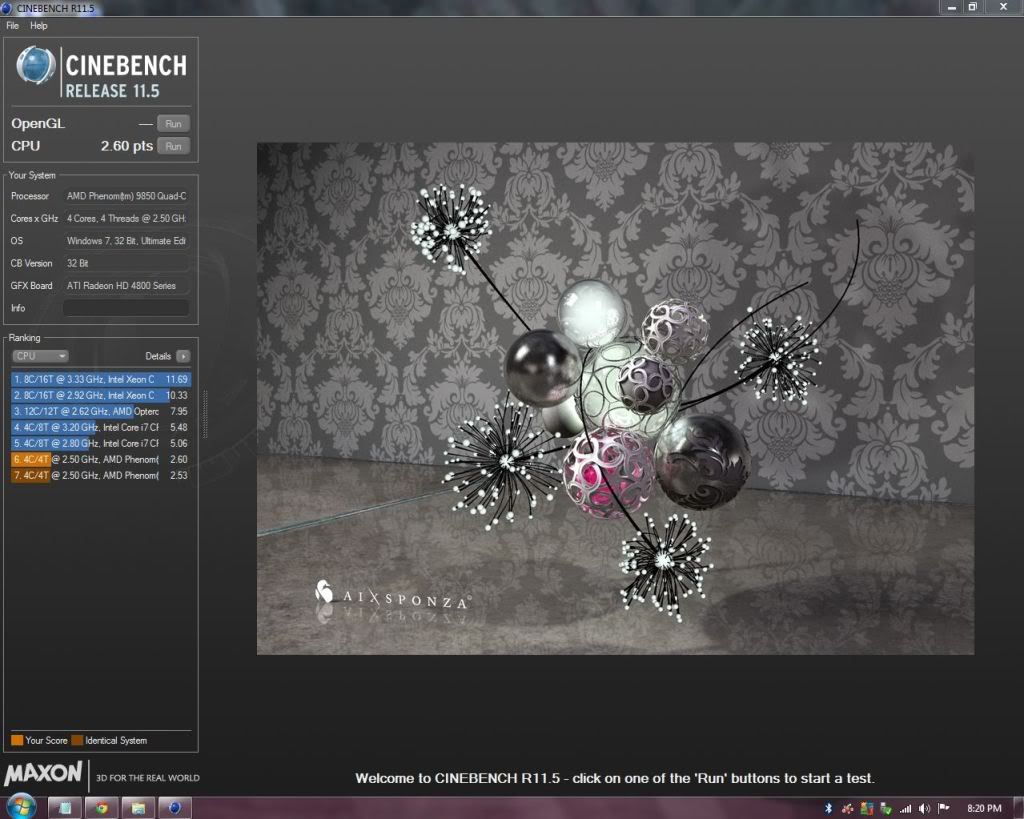This screenshot has height=819, width=1024.
Task: Click the MAXON logo
Action: click(x=43, y=774)
